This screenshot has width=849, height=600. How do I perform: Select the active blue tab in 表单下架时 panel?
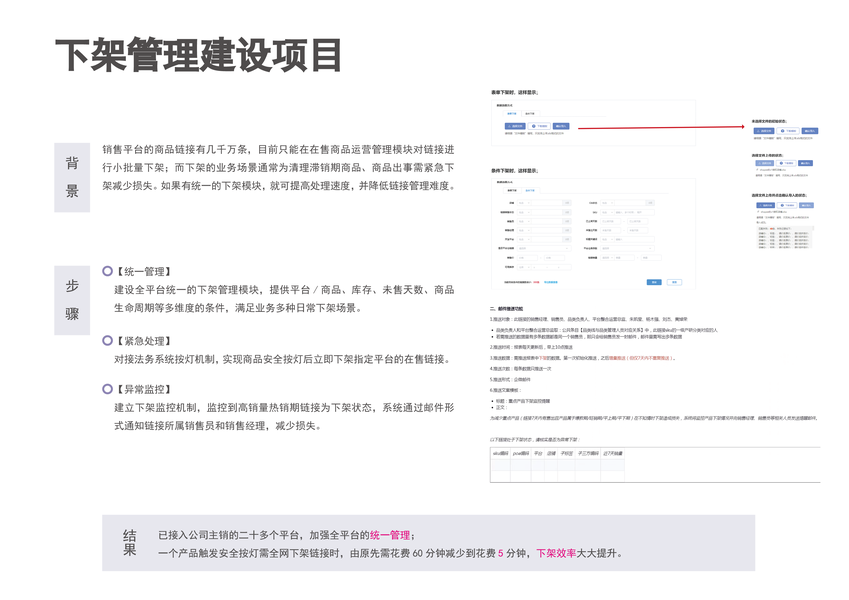click(512, 114)
